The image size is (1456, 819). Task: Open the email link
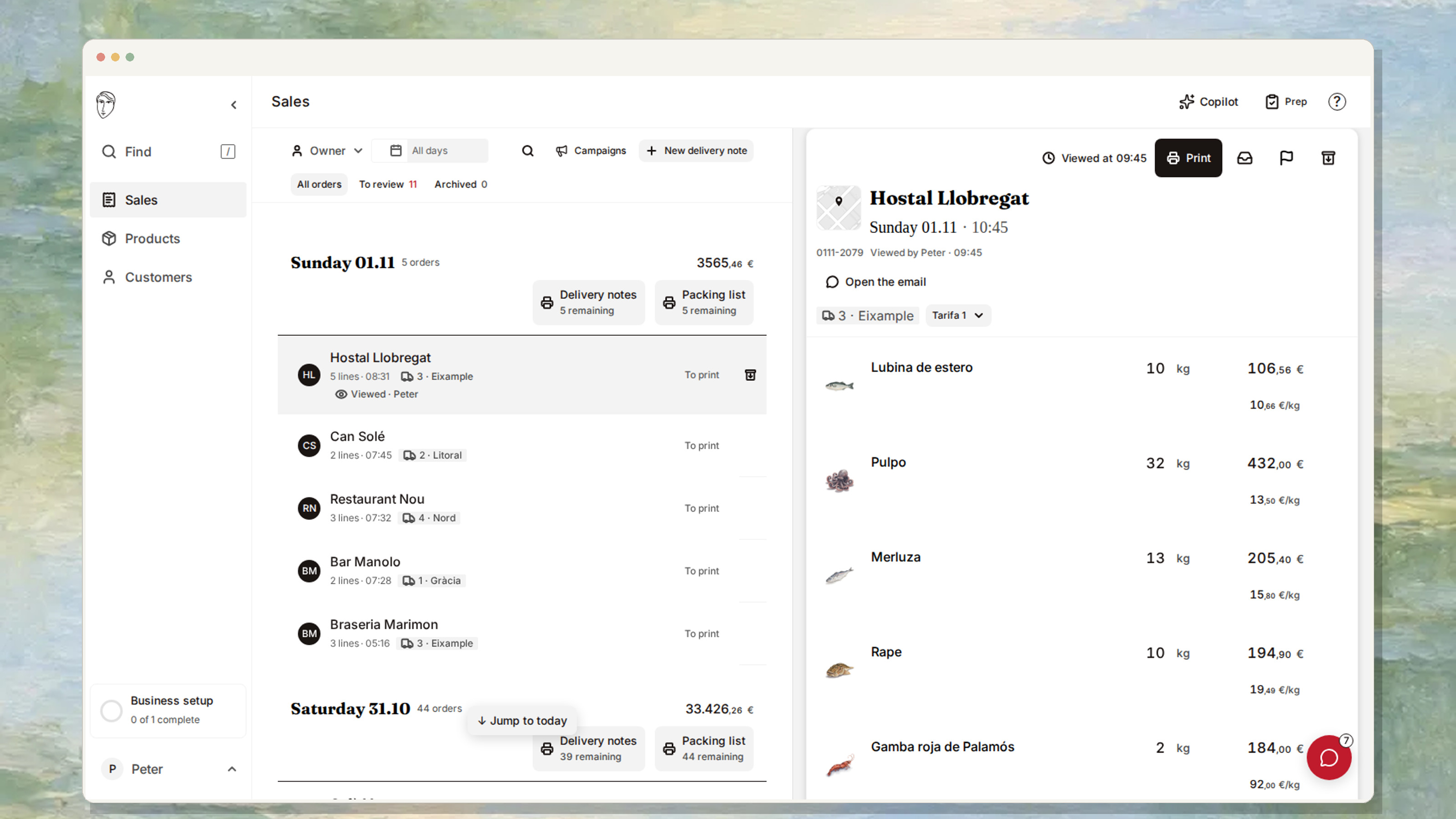[876, 282]
